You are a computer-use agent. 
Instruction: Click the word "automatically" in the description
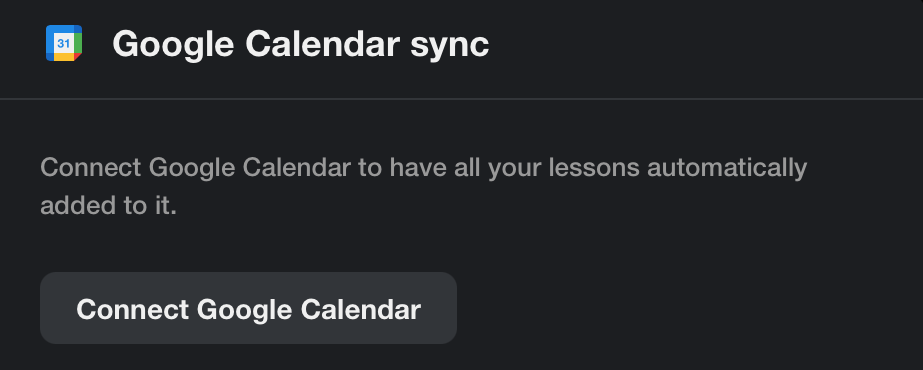[x=727, y=169]
